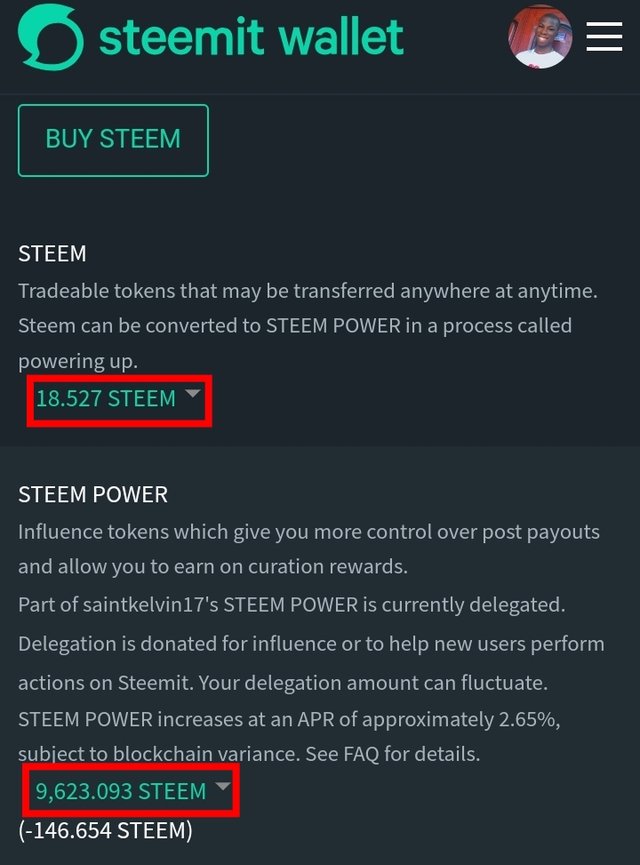The image size is (640, 865).
Task: Click the arrow beside 18.527 STEEM
Action: click(194, 395)
